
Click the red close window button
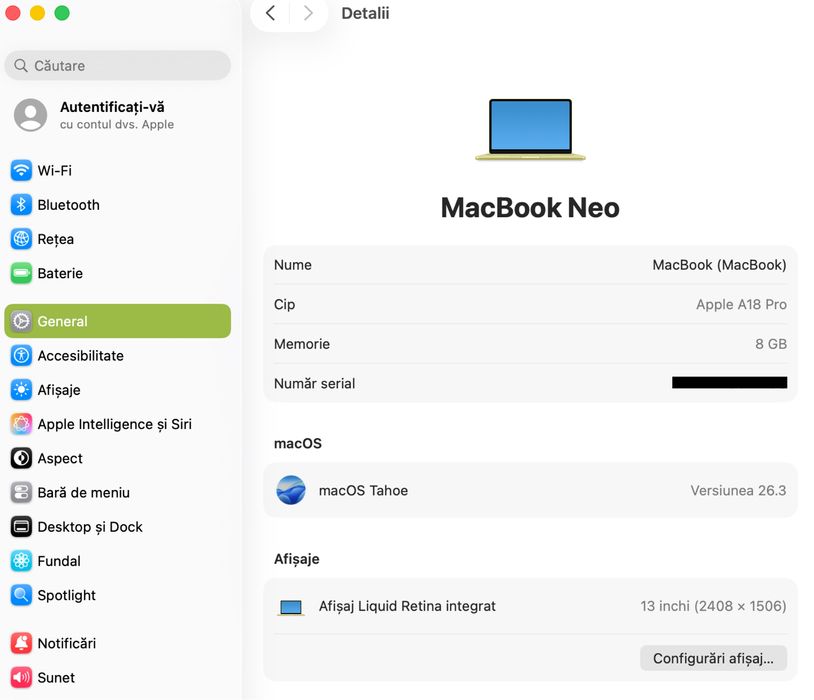point(12,13)
